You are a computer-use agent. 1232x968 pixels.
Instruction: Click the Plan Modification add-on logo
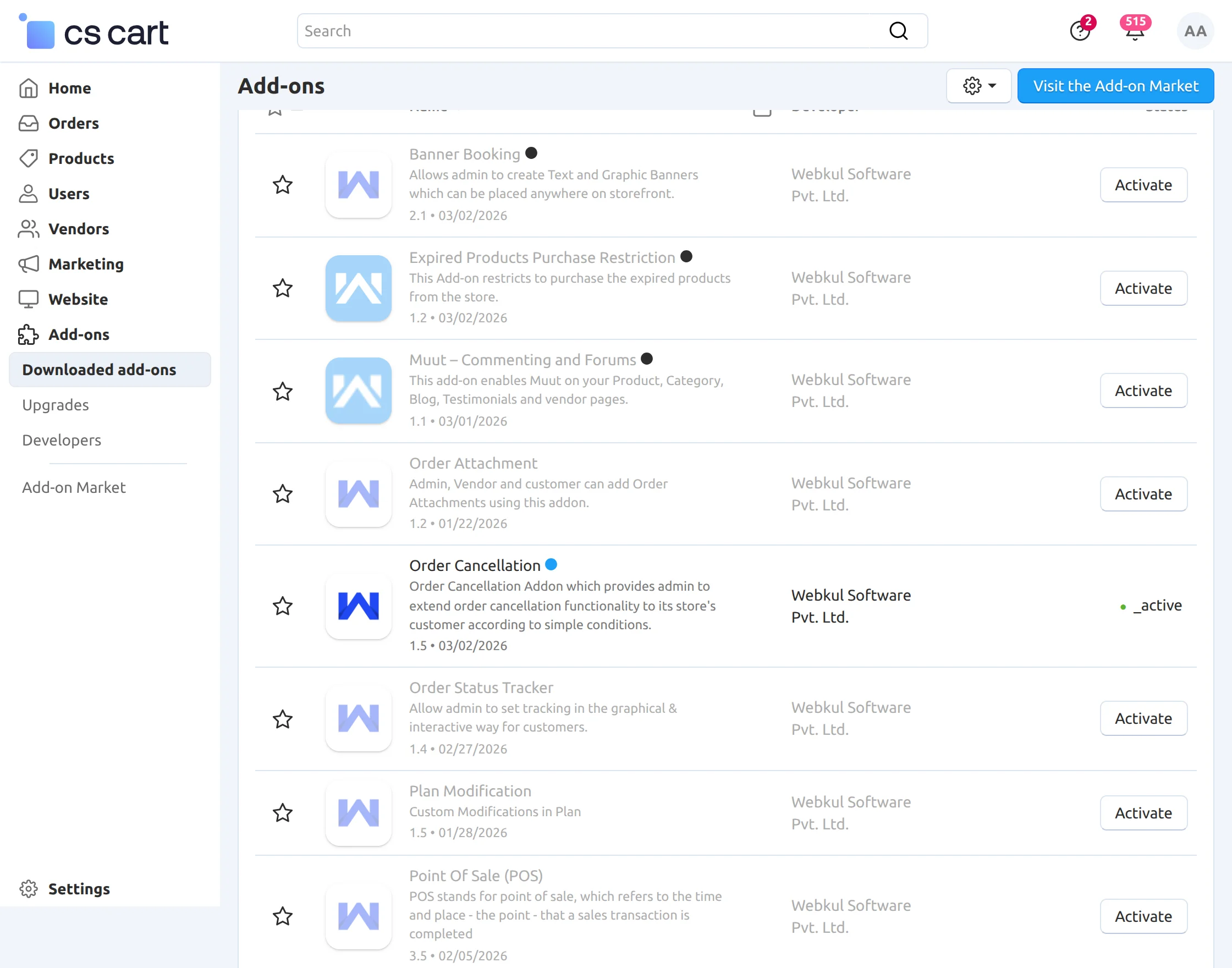coord(359,813)
